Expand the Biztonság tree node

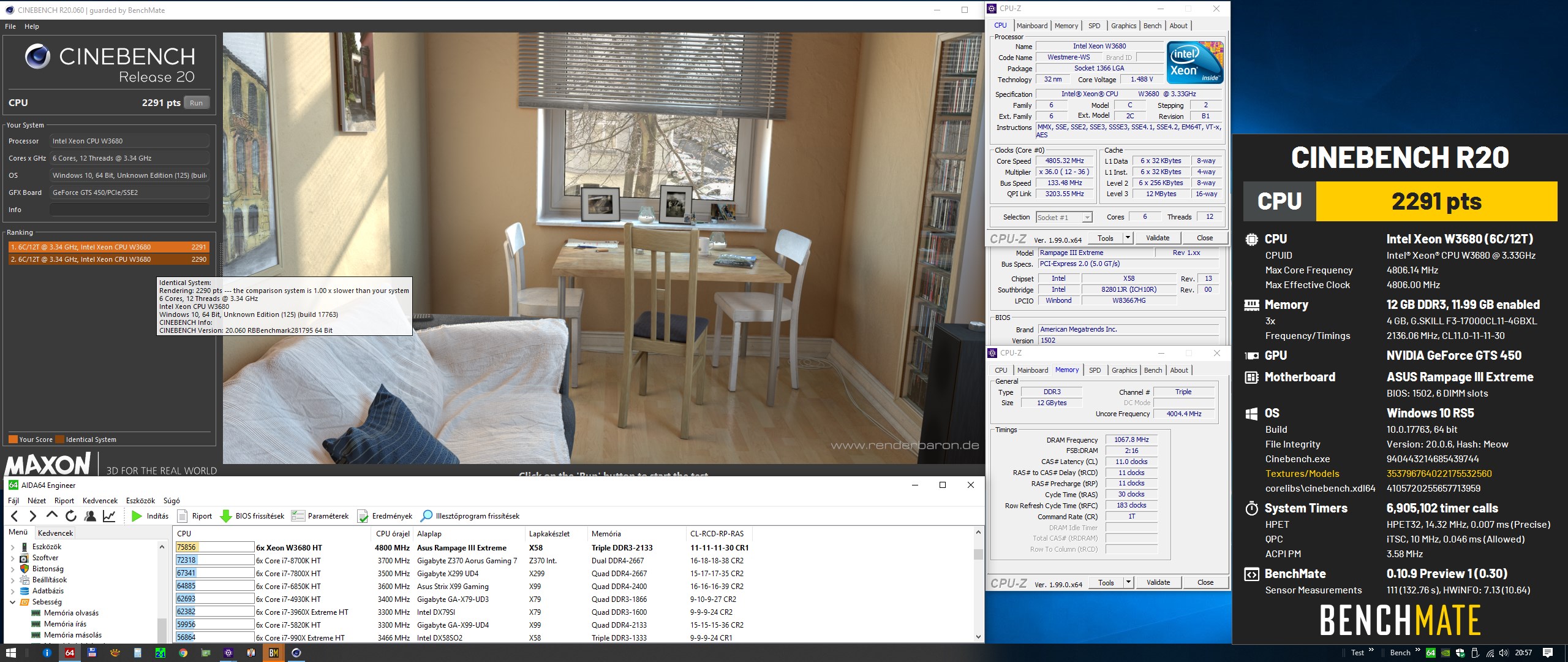[13, 569]
